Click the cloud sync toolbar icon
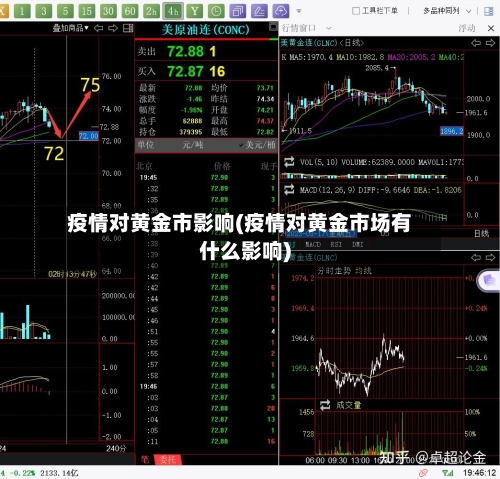The width and height of the screenshot is (500, 479). (281, 11)
